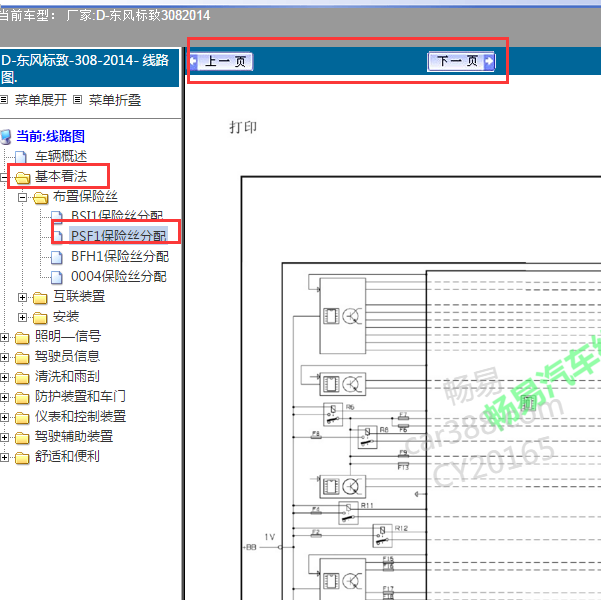Click the folder icon of 照明—信号

22,337
